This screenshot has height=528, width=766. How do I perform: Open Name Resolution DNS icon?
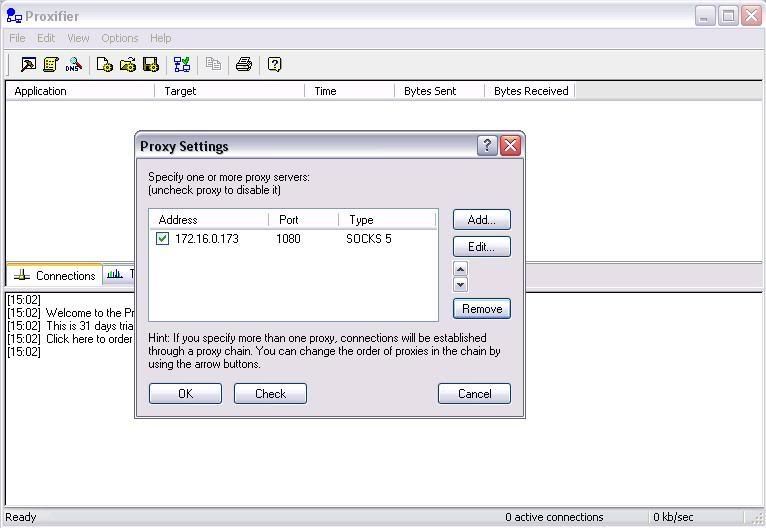73,64
